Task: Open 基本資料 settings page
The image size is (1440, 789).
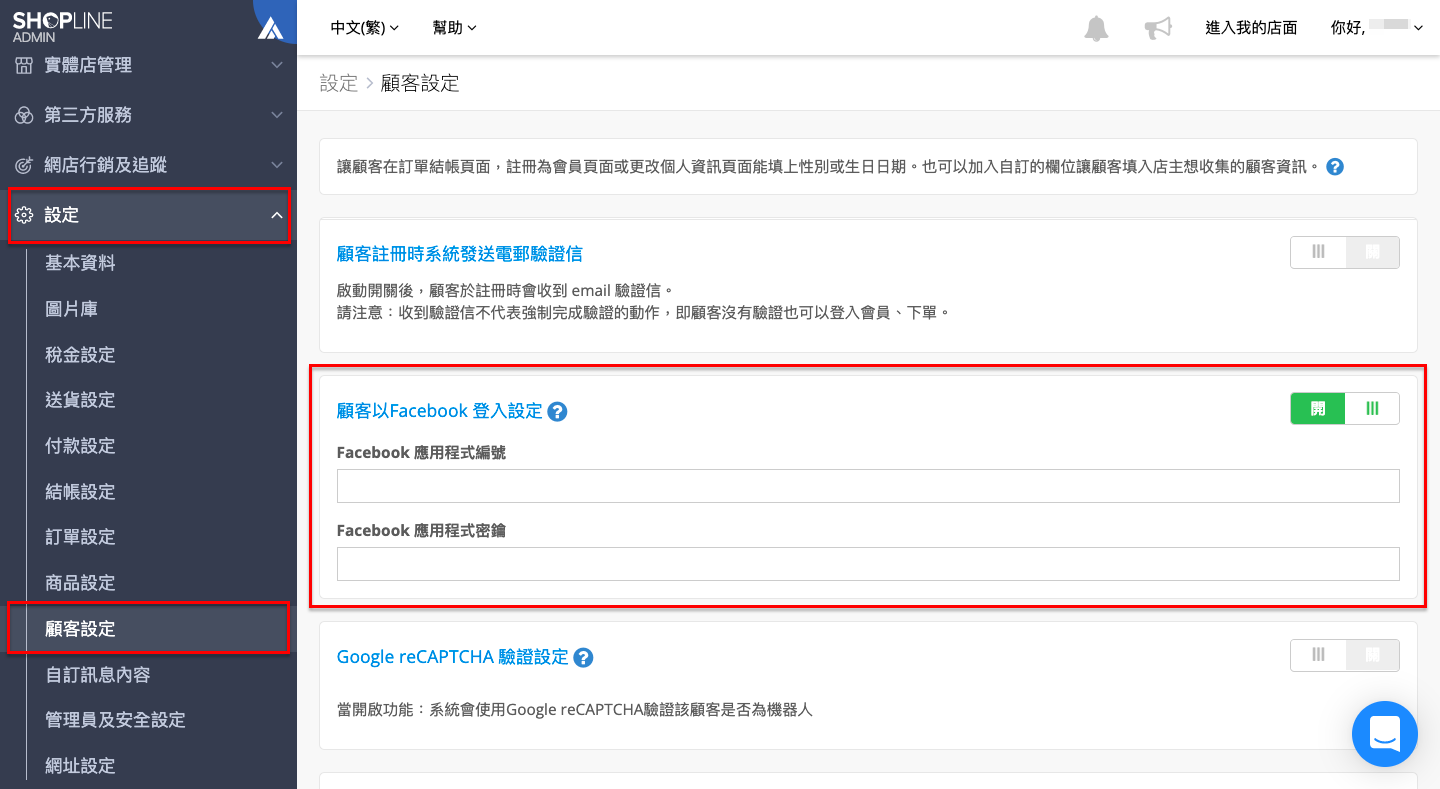Action: coord(80,263)
